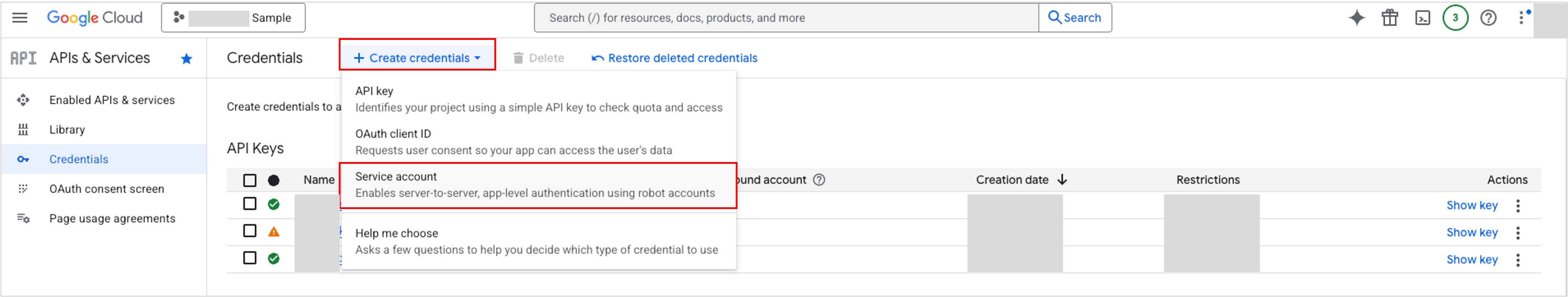Image resolution: width=1568 pixels, height=297 pixels.
Task: Open notifications badge showing 3
Action: pos(1455,18)
